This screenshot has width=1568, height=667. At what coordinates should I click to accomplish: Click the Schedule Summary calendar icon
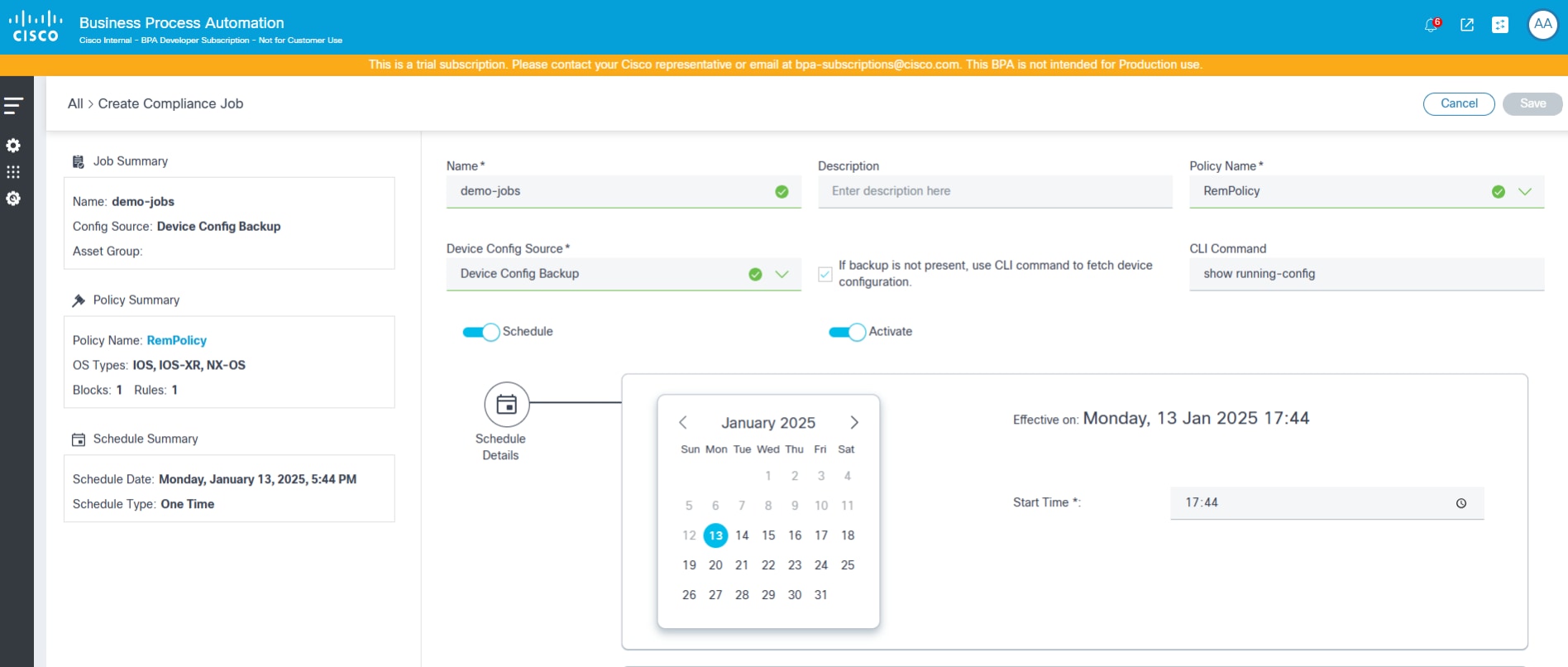coord(79,439)
